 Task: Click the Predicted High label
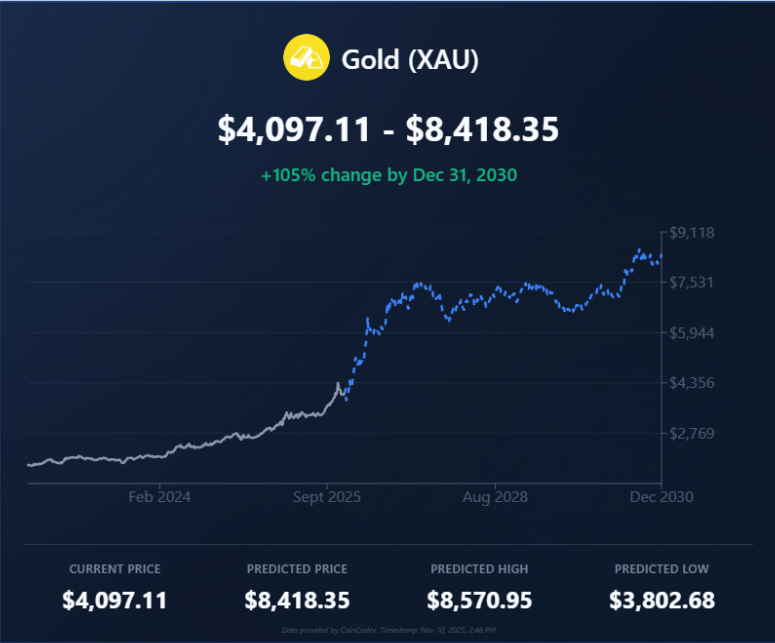click(x=479, y=569)
